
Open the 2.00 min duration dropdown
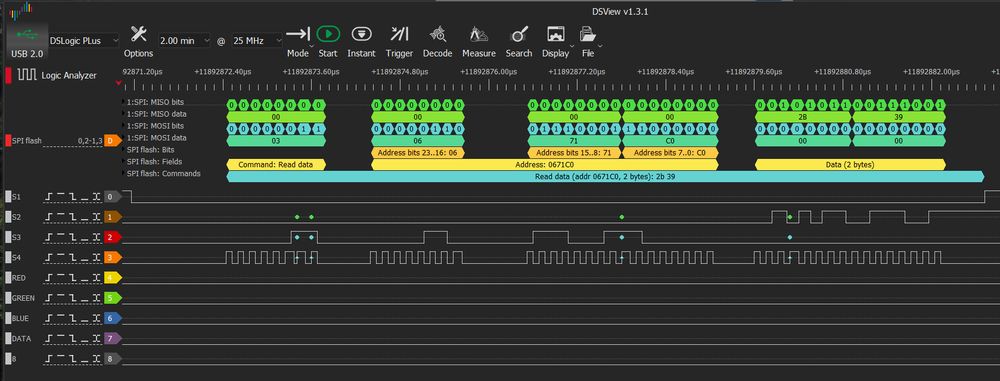pyautogui.click(x=184, y=40)
